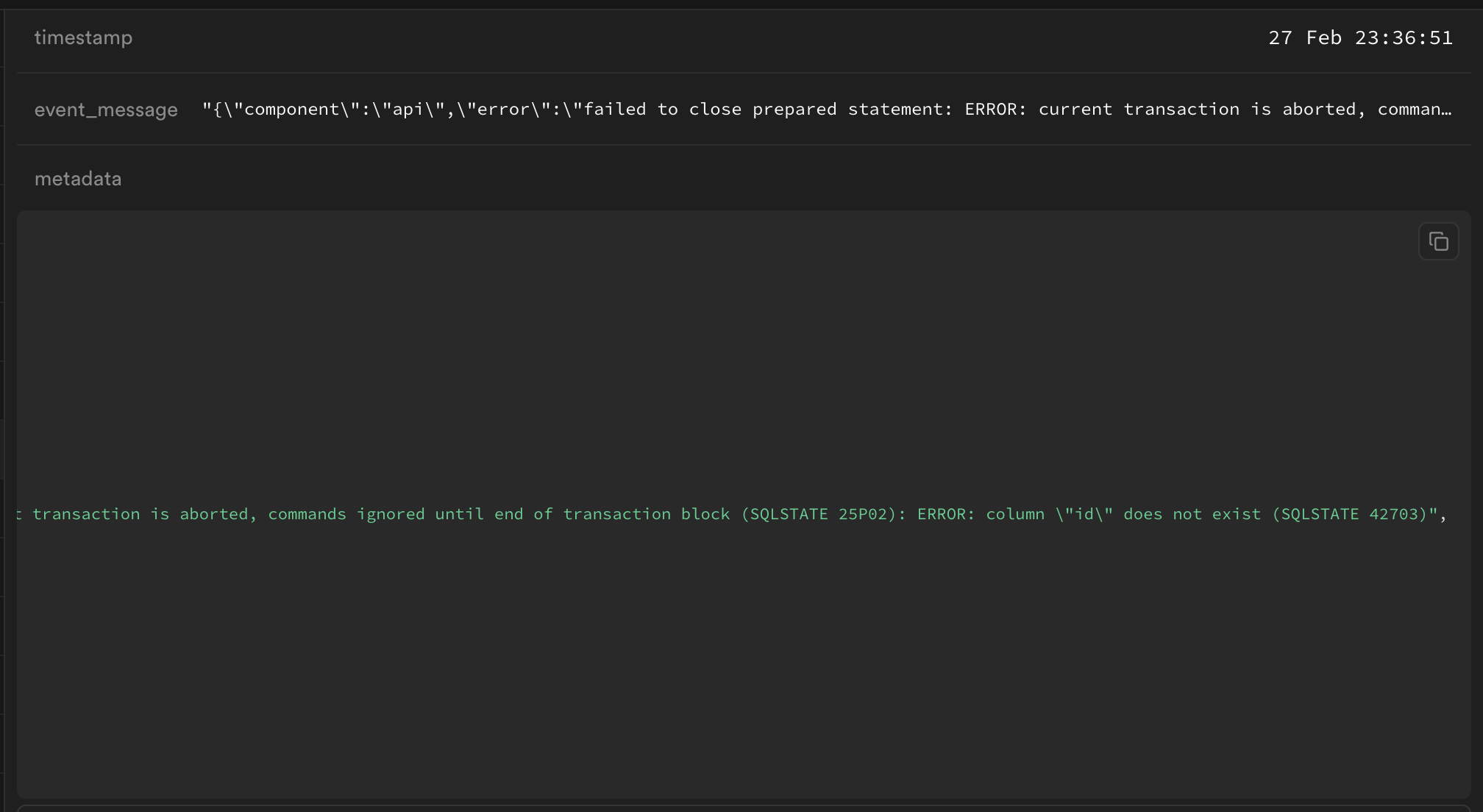Click the column \"id\" text in metadata
This screenshot has width=1483, height=812.
(1050, 514)
